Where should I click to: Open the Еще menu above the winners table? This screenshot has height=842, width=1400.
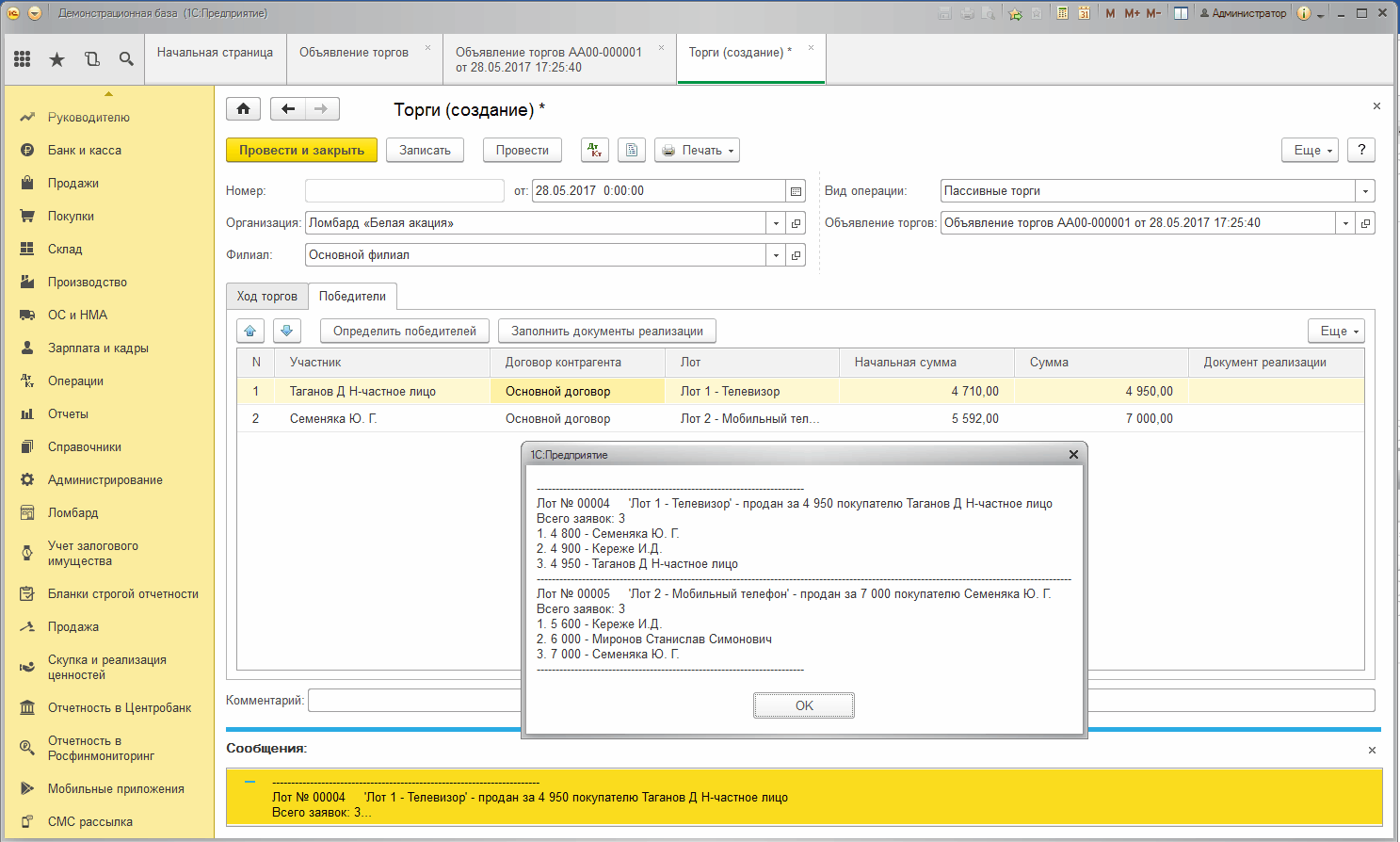coord(1336,331)
